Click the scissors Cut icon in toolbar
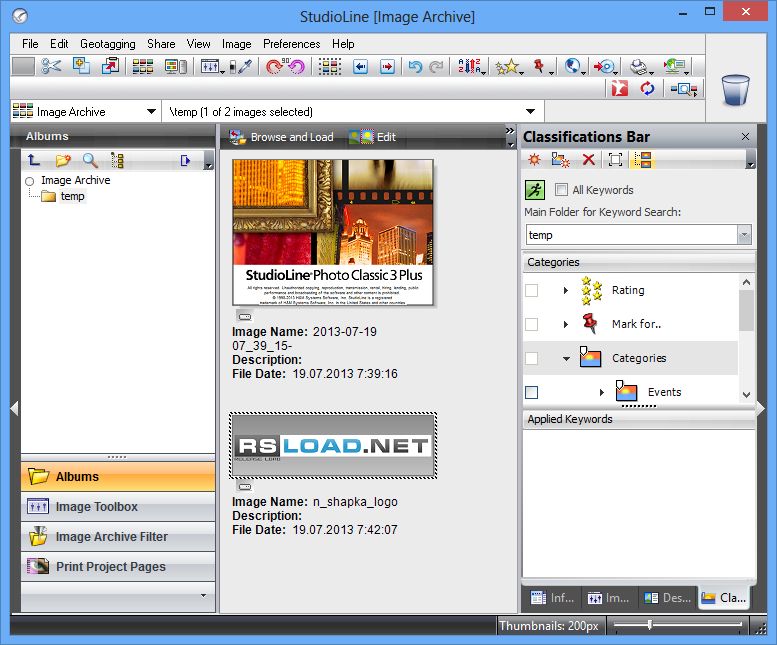The image size is (777, 645). point(51,66)
